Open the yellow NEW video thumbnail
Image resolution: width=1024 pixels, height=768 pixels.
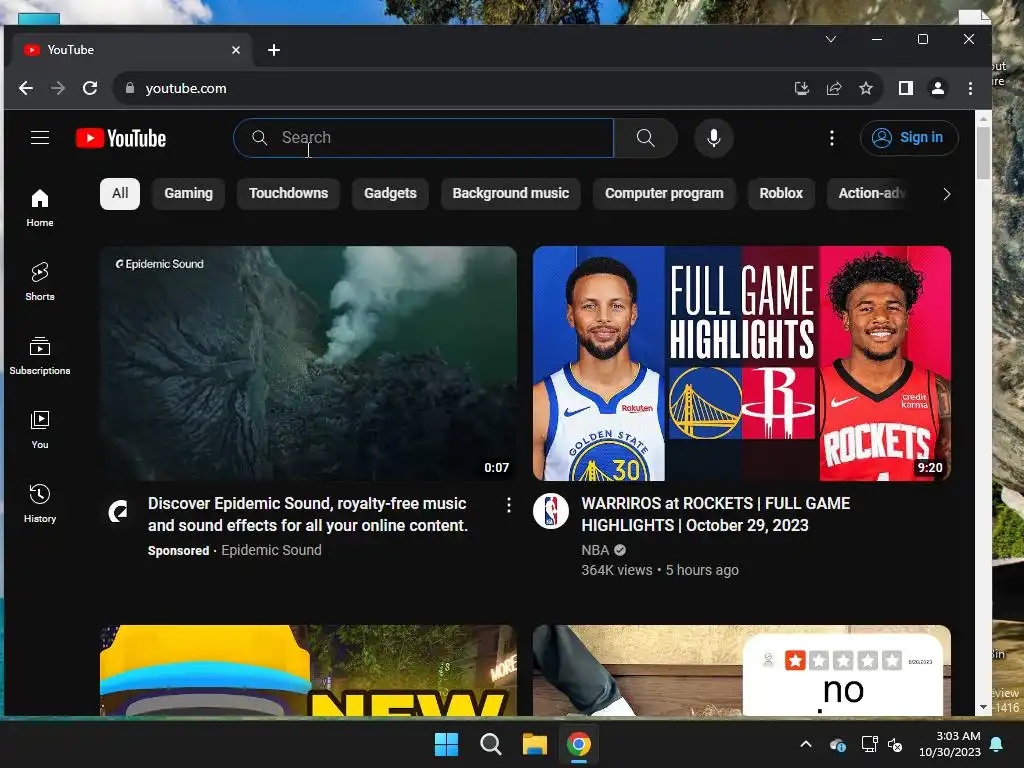tap(308, 670)
